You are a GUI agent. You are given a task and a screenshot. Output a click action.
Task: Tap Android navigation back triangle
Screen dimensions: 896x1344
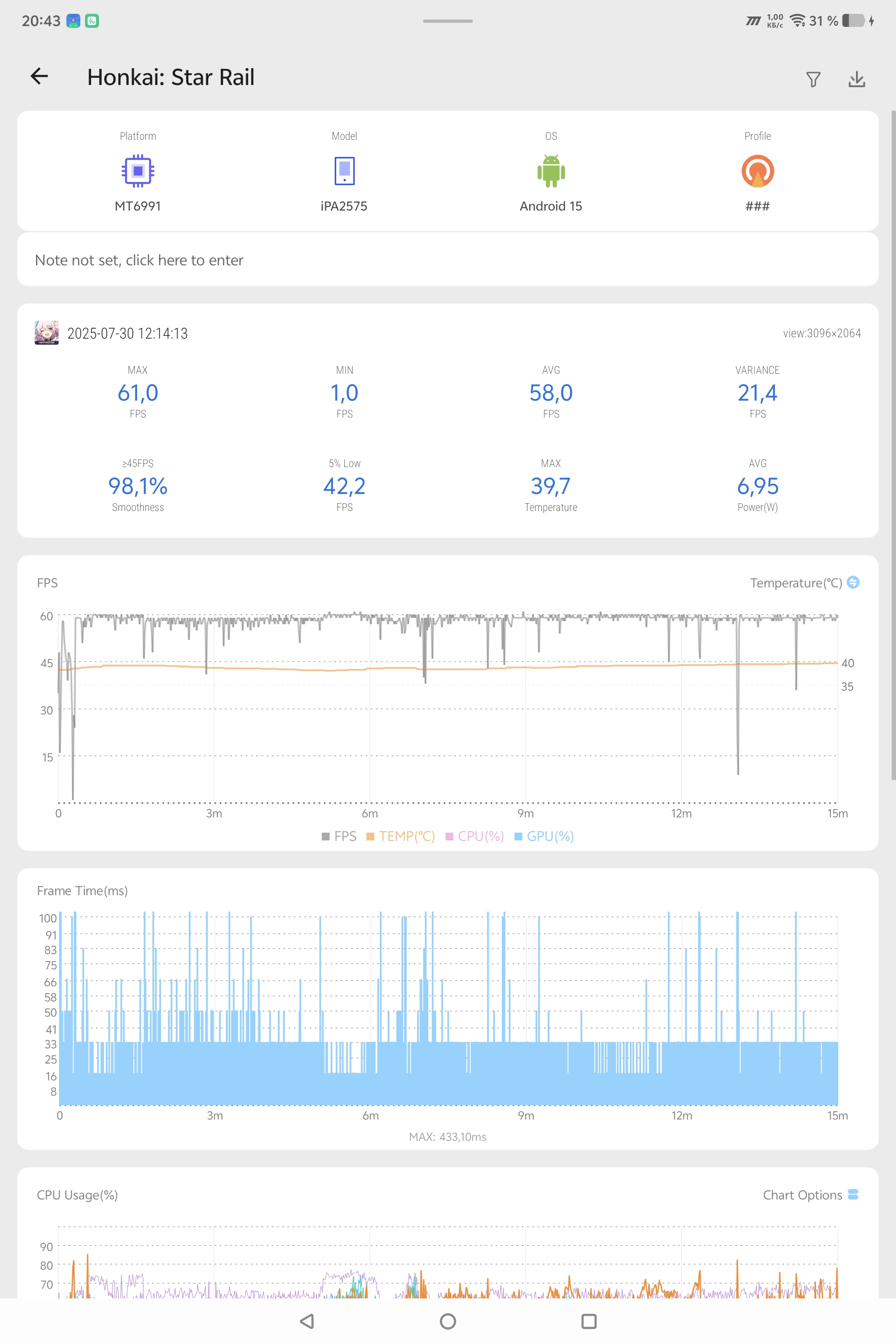click(307, 1321)
